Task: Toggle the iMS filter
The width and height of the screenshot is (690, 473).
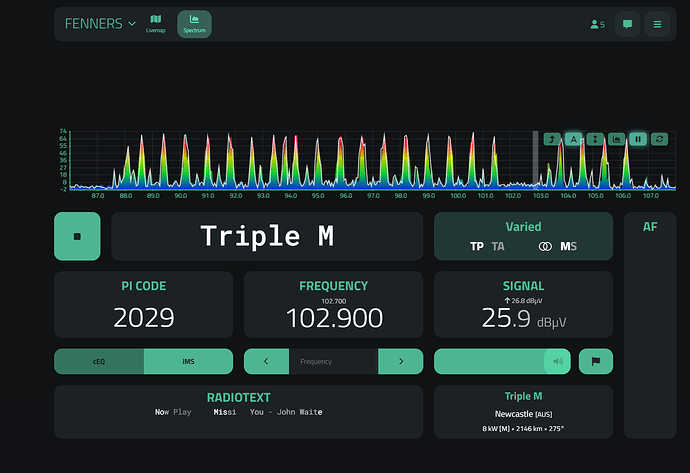Action: [188, 361]
